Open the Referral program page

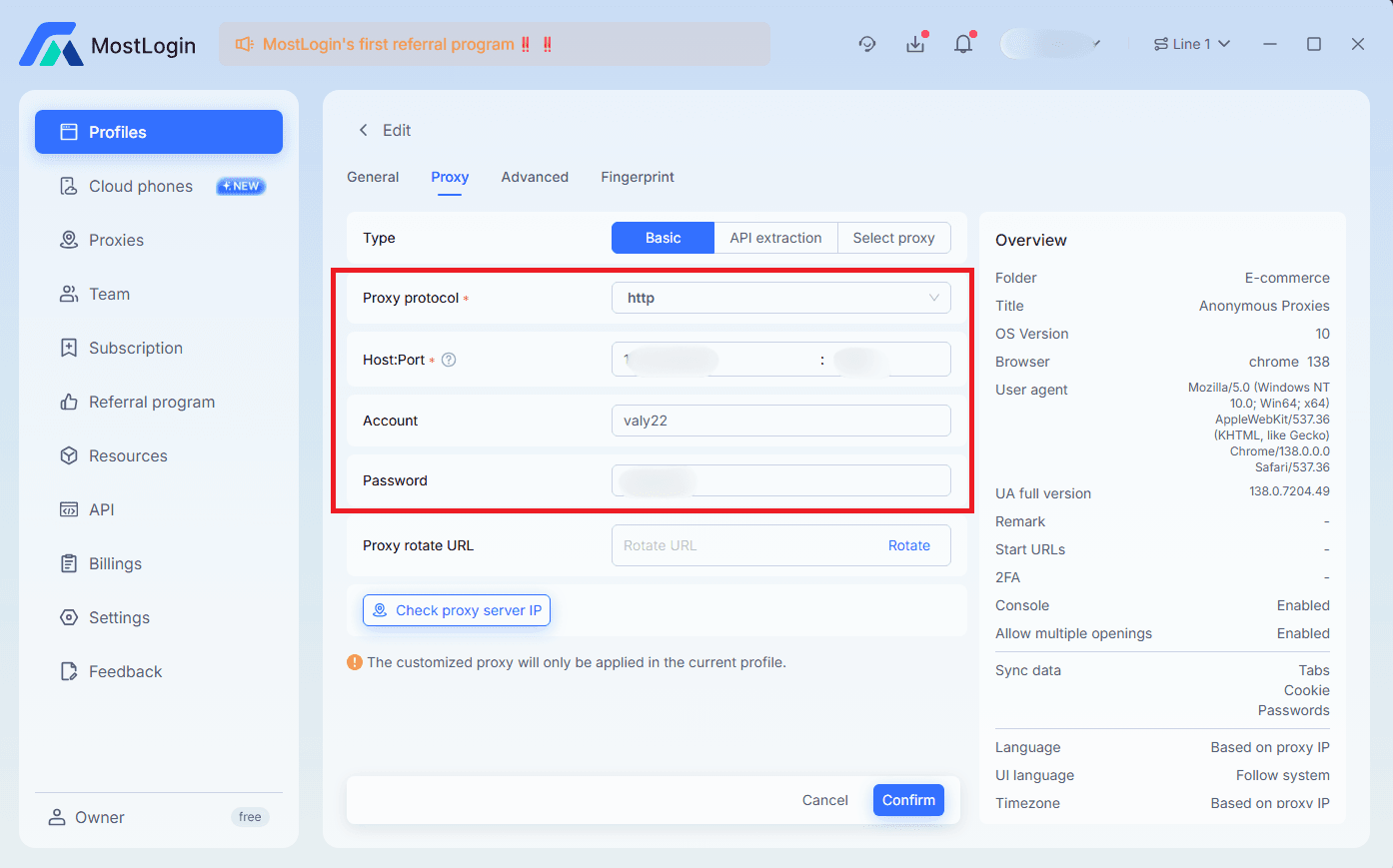[x=151, y=402]
